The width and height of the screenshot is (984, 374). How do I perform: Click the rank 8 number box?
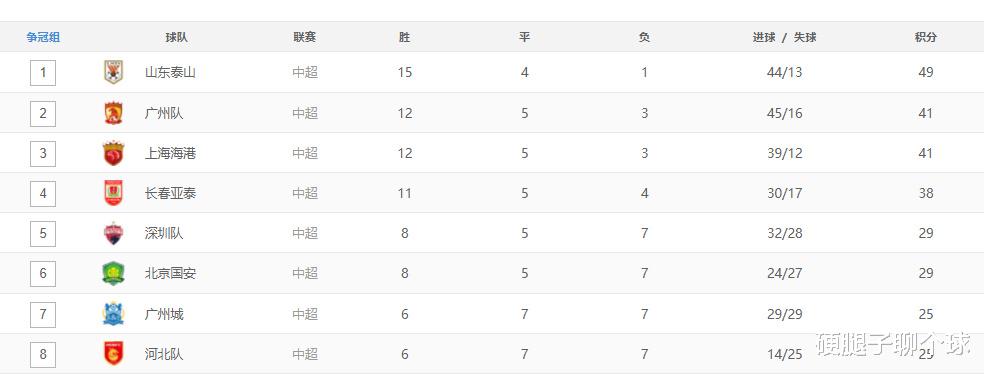(43, 354)
